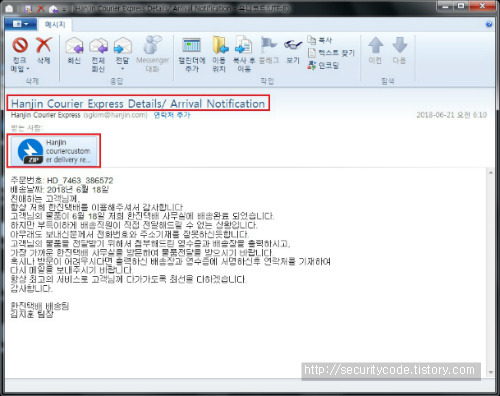Click the delivery date line 2018년 6월 18일
The height and width of the screenshot is (396, 500).
pos(60,189)
